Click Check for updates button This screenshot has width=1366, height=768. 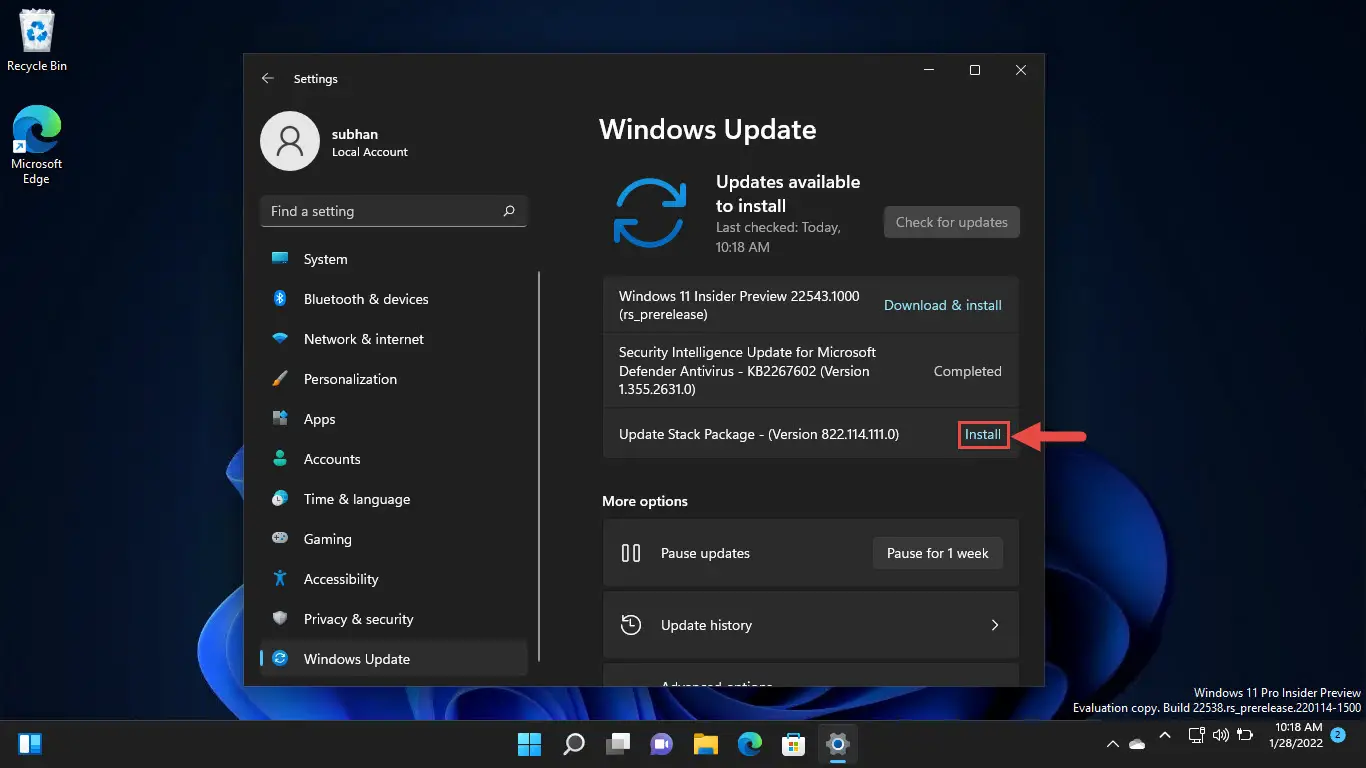[951, 222]
